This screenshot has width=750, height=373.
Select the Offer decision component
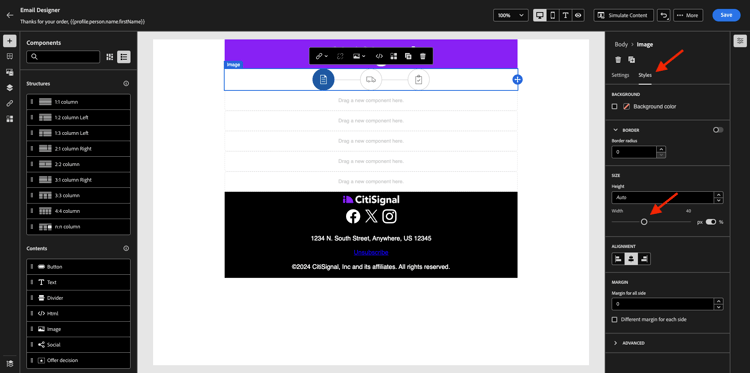(78, 361)
